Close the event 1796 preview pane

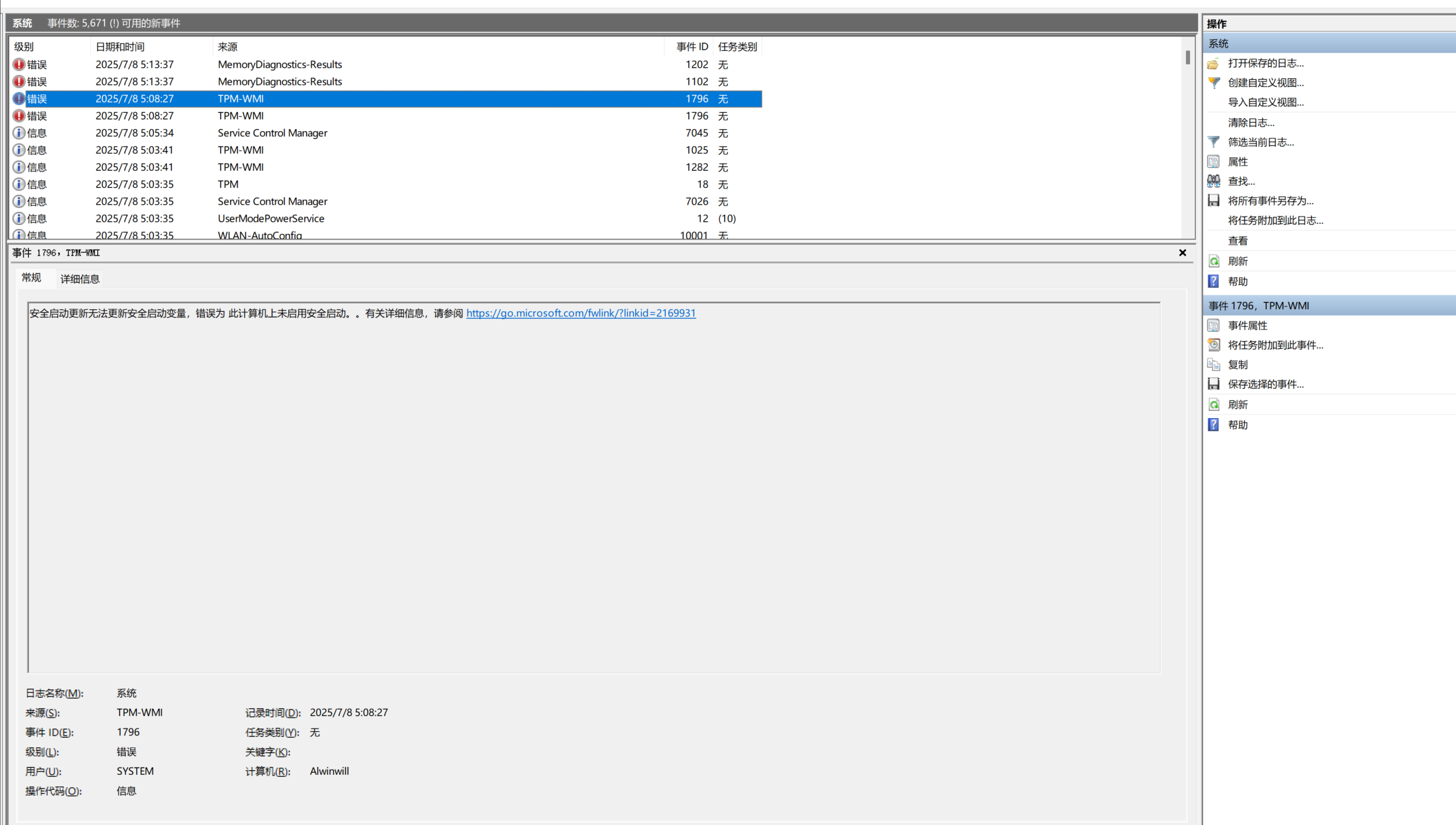pyautogui.click(x=1182, y=253)
